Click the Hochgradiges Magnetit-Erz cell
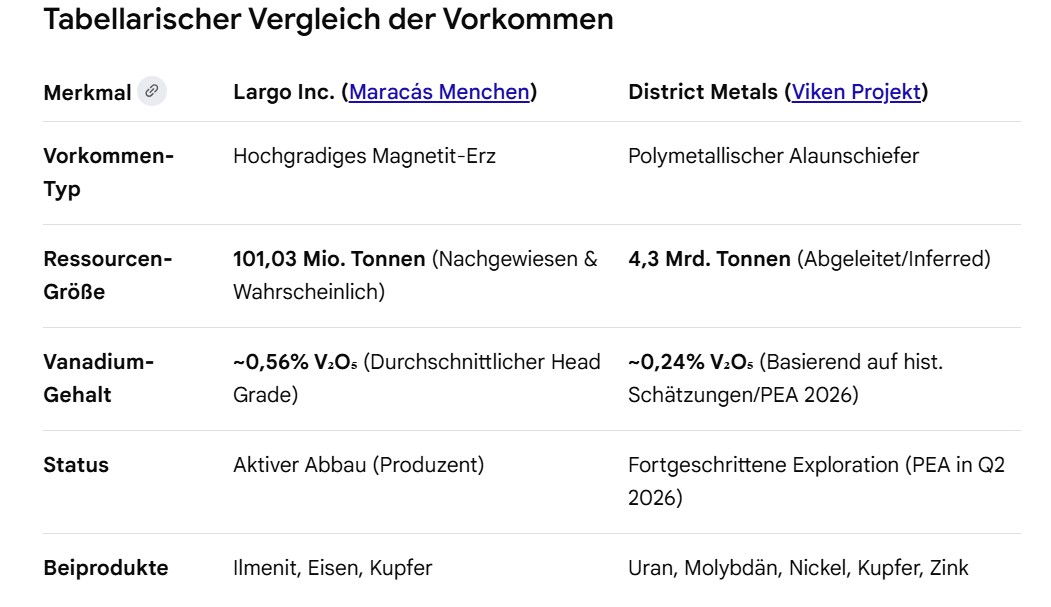This screenshot has width=1051, height=607. point(364,156)
